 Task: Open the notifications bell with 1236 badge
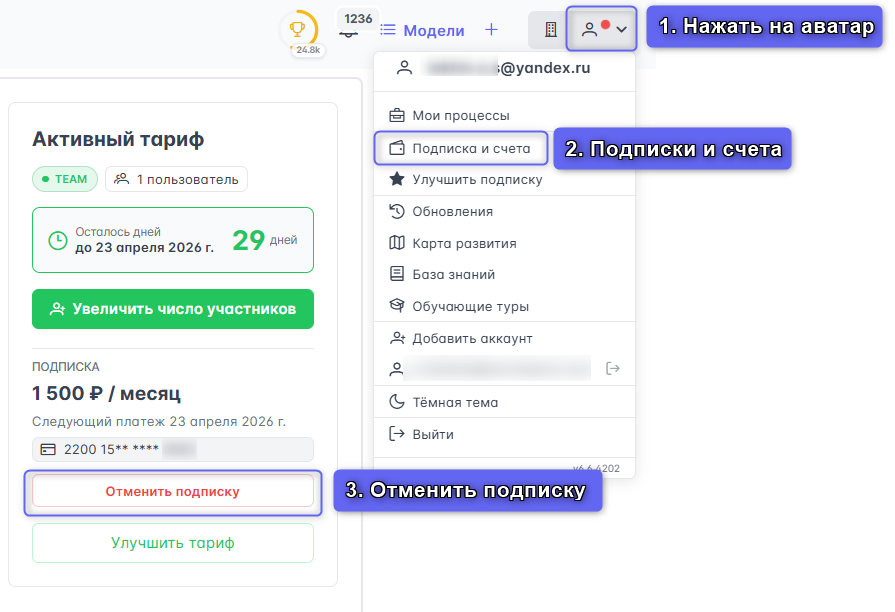point(349,30)
